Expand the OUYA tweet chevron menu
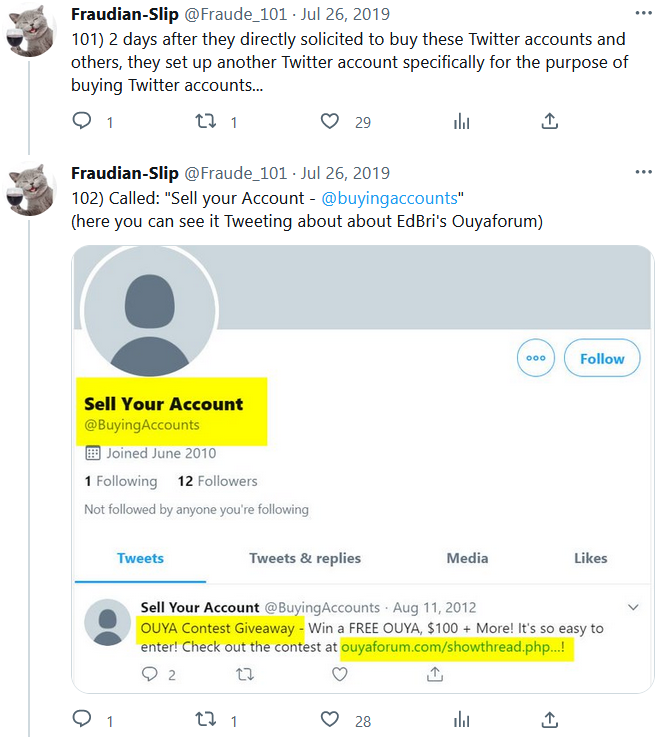This screenshot has width=658, height=737. (632, 607)
